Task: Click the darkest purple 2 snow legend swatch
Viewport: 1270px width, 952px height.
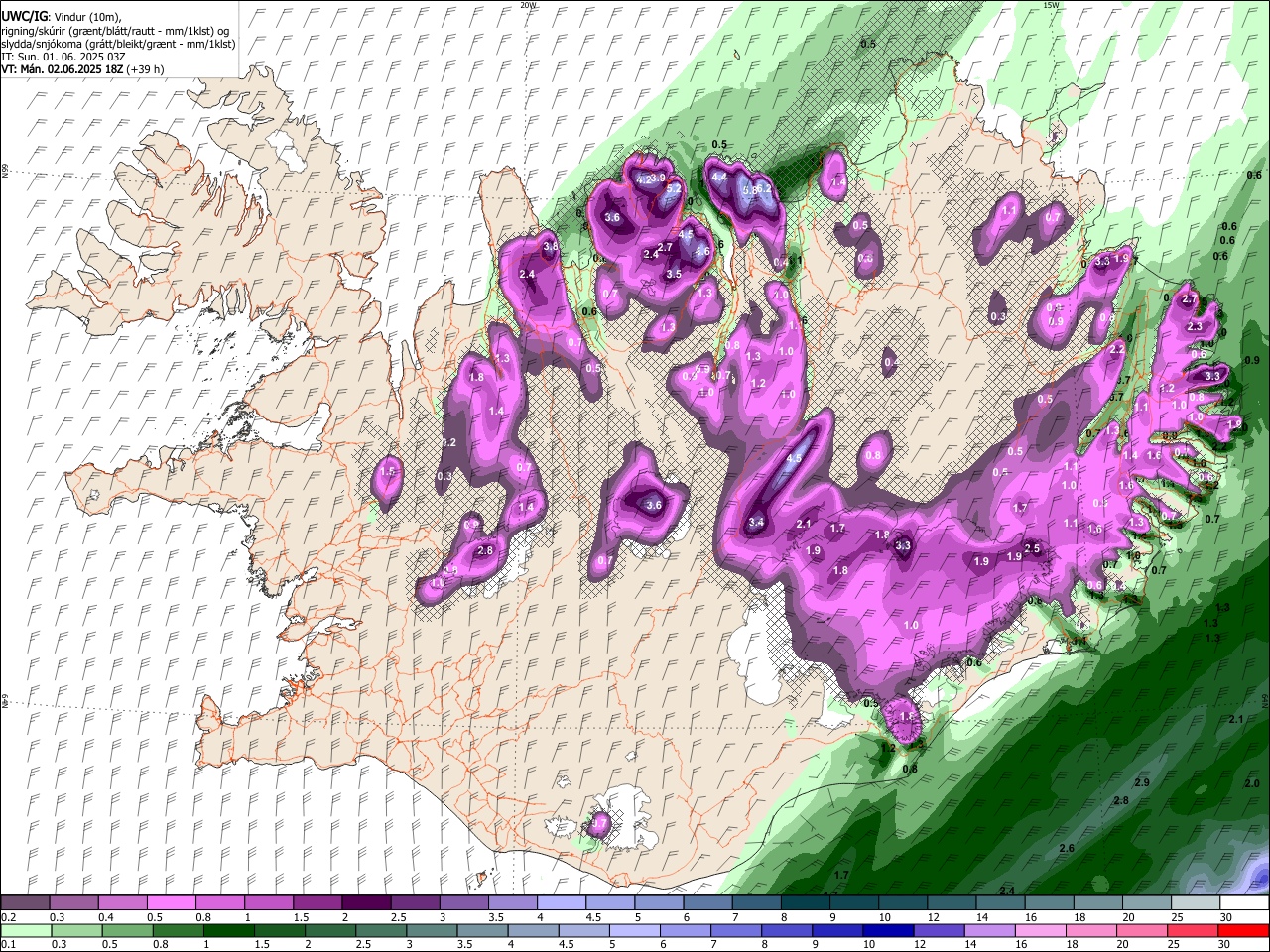Action: coord(365,903)
